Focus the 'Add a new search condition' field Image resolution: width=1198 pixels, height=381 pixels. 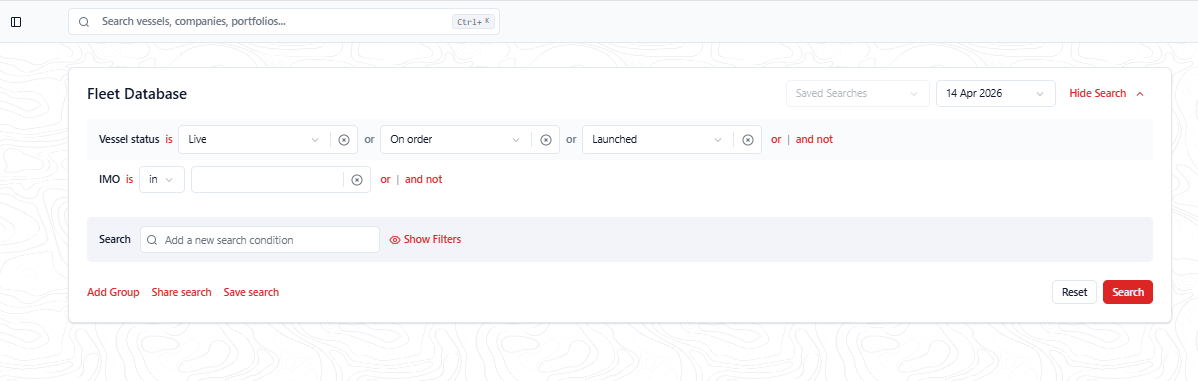[260, 240]
